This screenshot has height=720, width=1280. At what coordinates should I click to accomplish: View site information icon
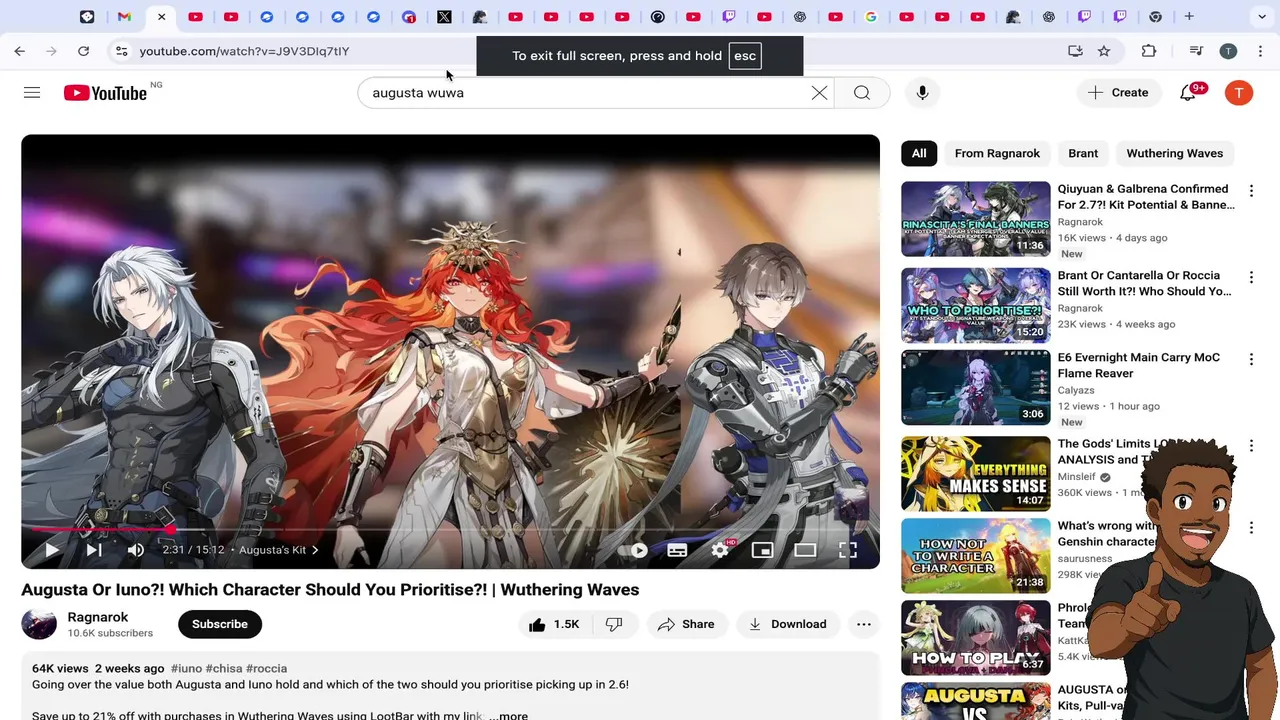click(x=121, y=51)
